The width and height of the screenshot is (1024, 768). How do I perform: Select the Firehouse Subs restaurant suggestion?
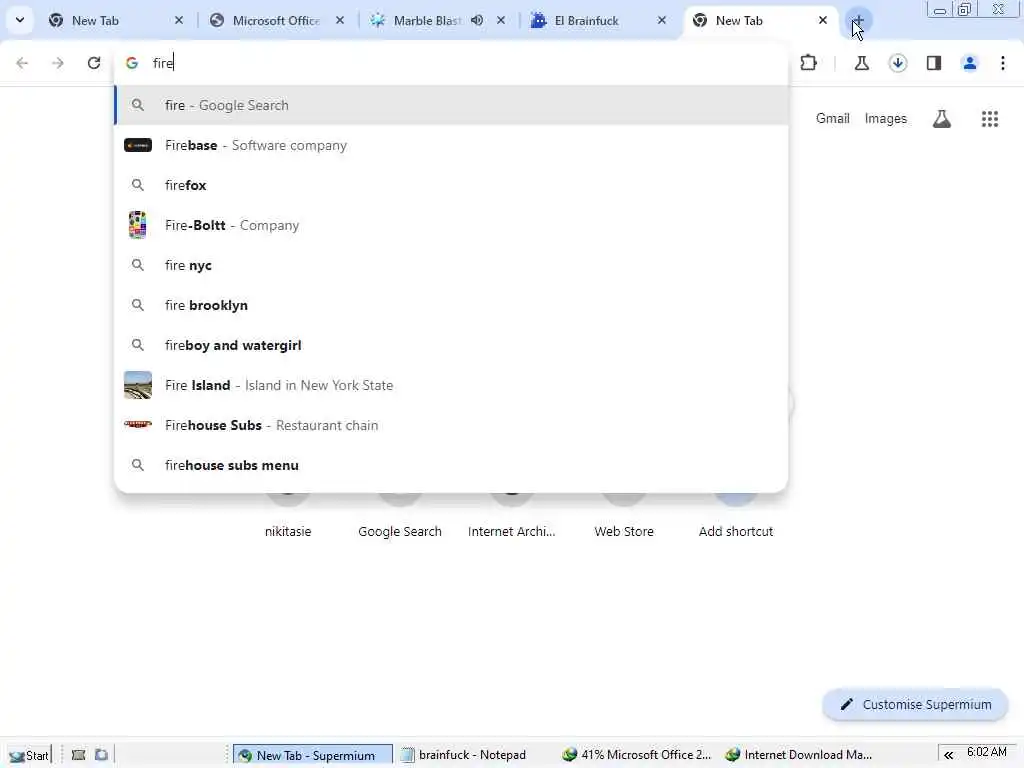(451, 425)
